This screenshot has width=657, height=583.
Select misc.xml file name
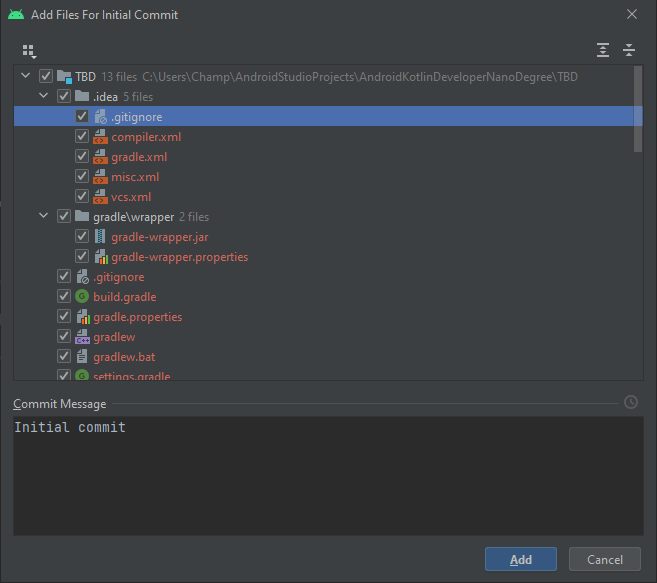pos(135,177)
